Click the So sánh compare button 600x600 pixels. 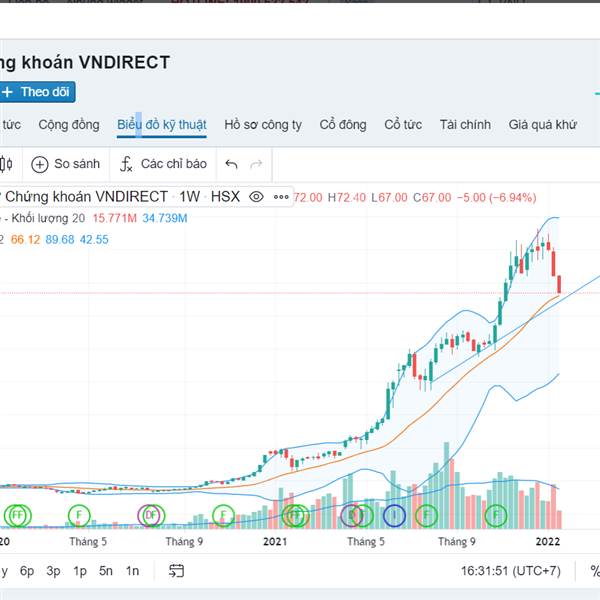65,164
